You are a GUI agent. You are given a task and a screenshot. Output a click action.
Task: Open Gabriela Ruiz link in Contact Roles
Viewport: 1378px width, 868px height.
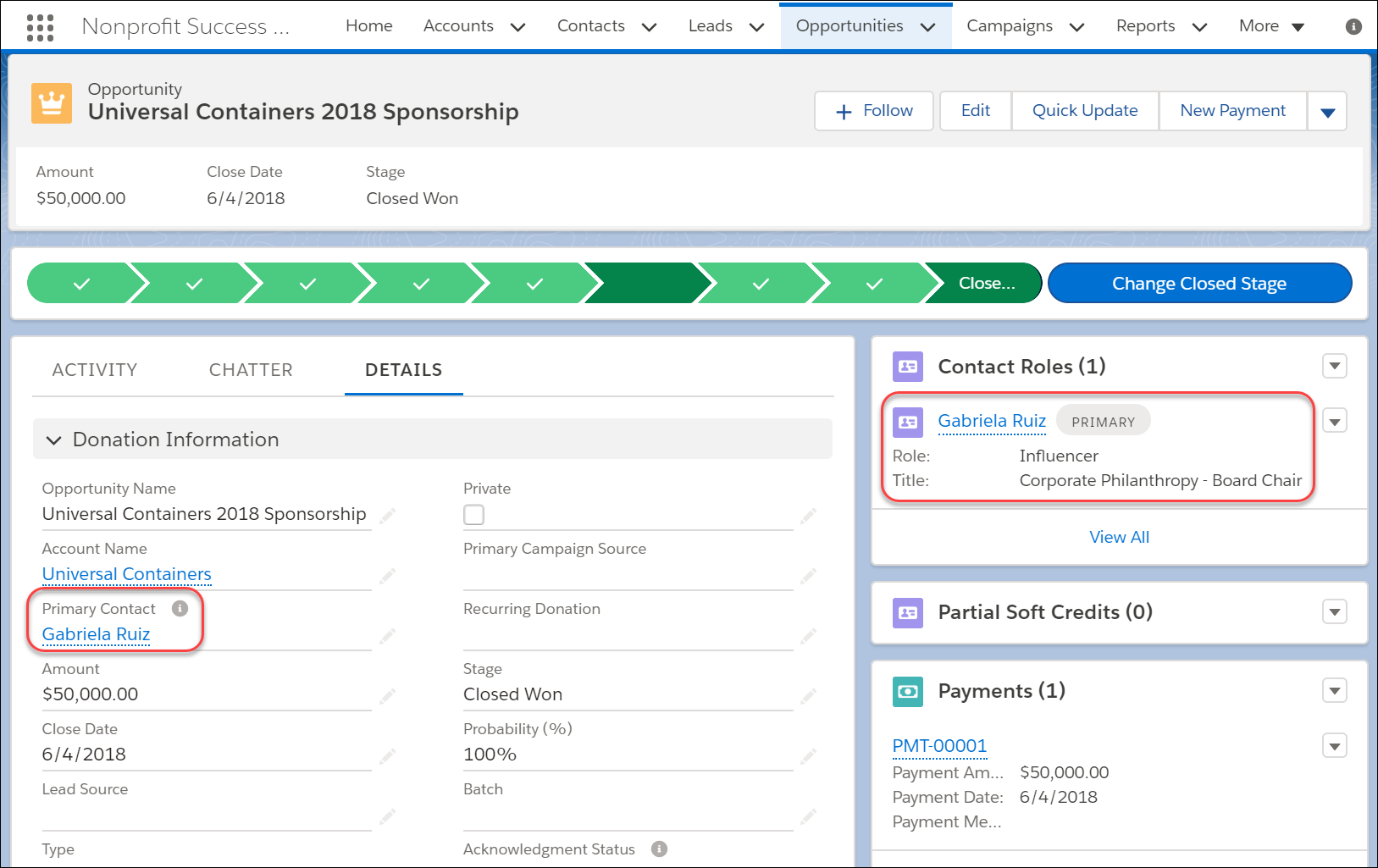pos(992,421)
